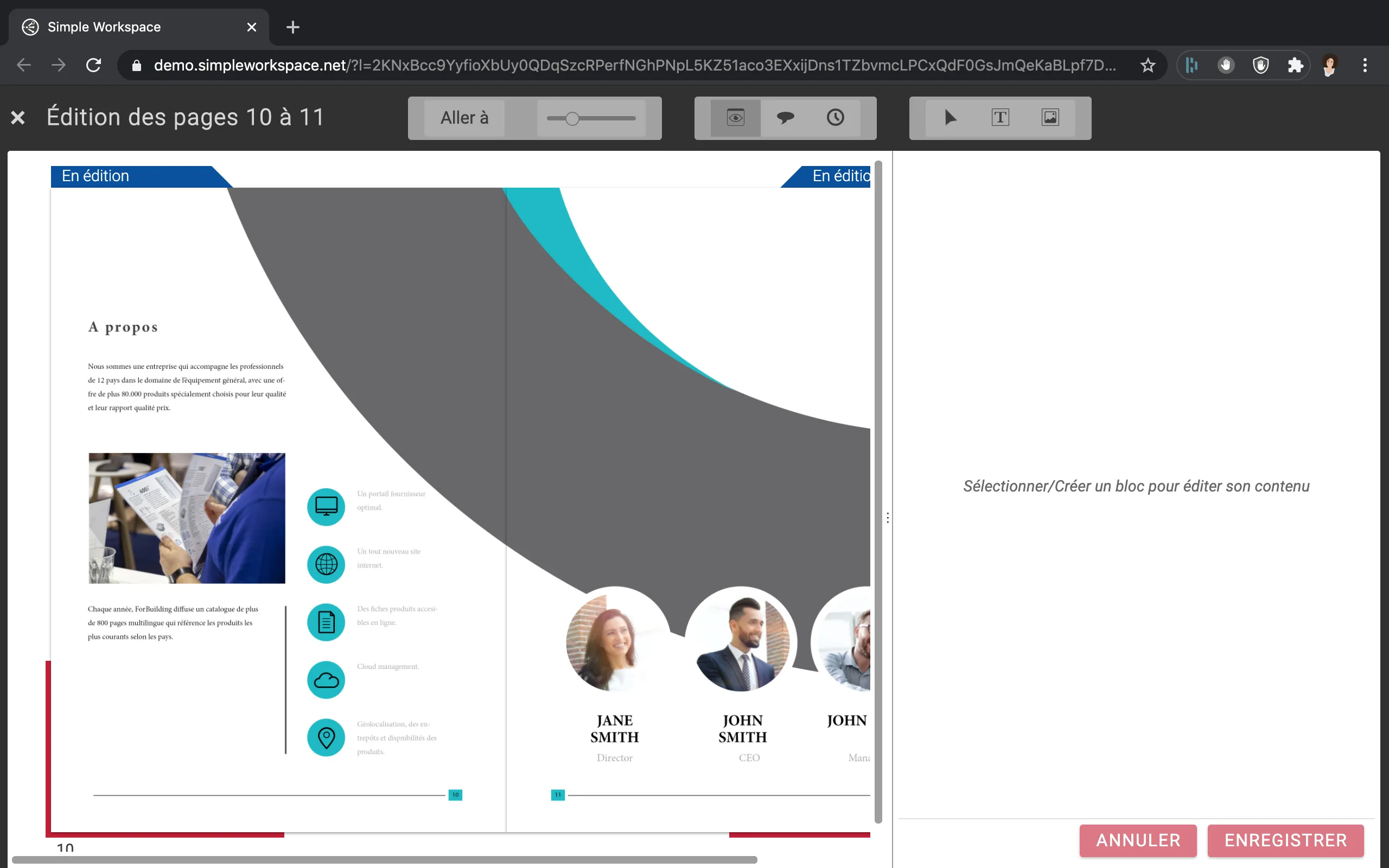Select the text block tool

tap(1000, 118)
